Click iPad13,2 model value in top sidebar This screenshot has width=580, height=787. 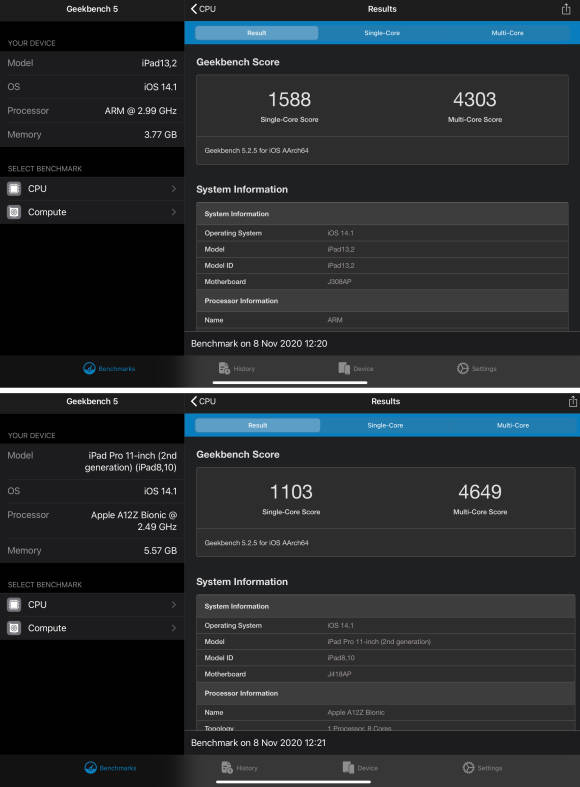[159, 63]
